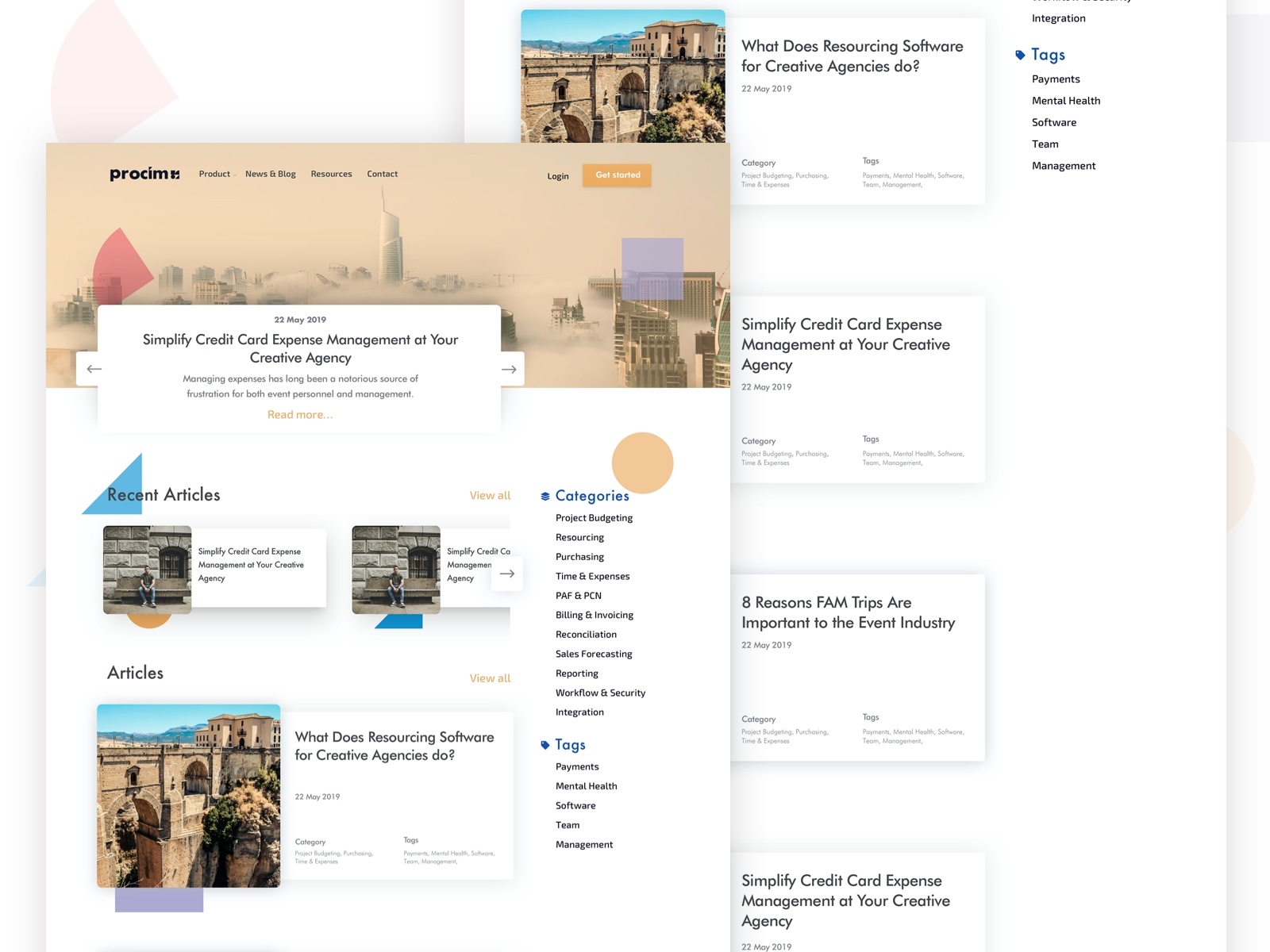Click the Tags icon on the background page
Image resolution: width=1270 pixels, height=952 pixels.
click(x=1020, y=55)
